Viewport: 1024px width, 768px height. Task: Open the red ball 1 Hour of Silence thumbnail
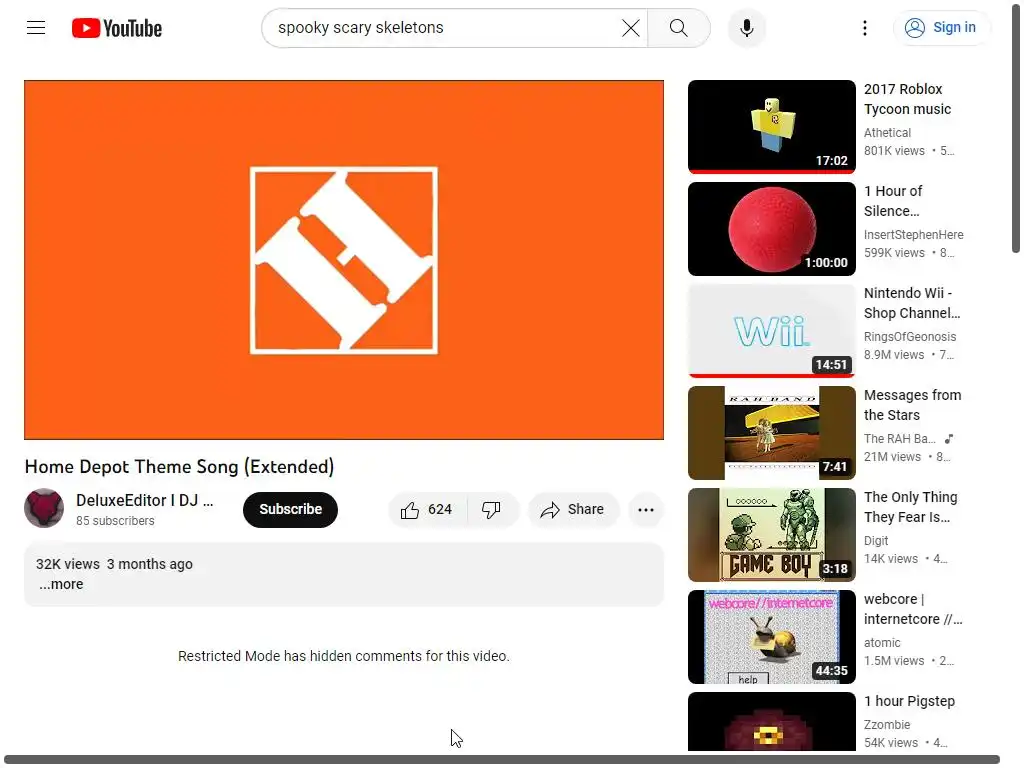pos(771,229)
